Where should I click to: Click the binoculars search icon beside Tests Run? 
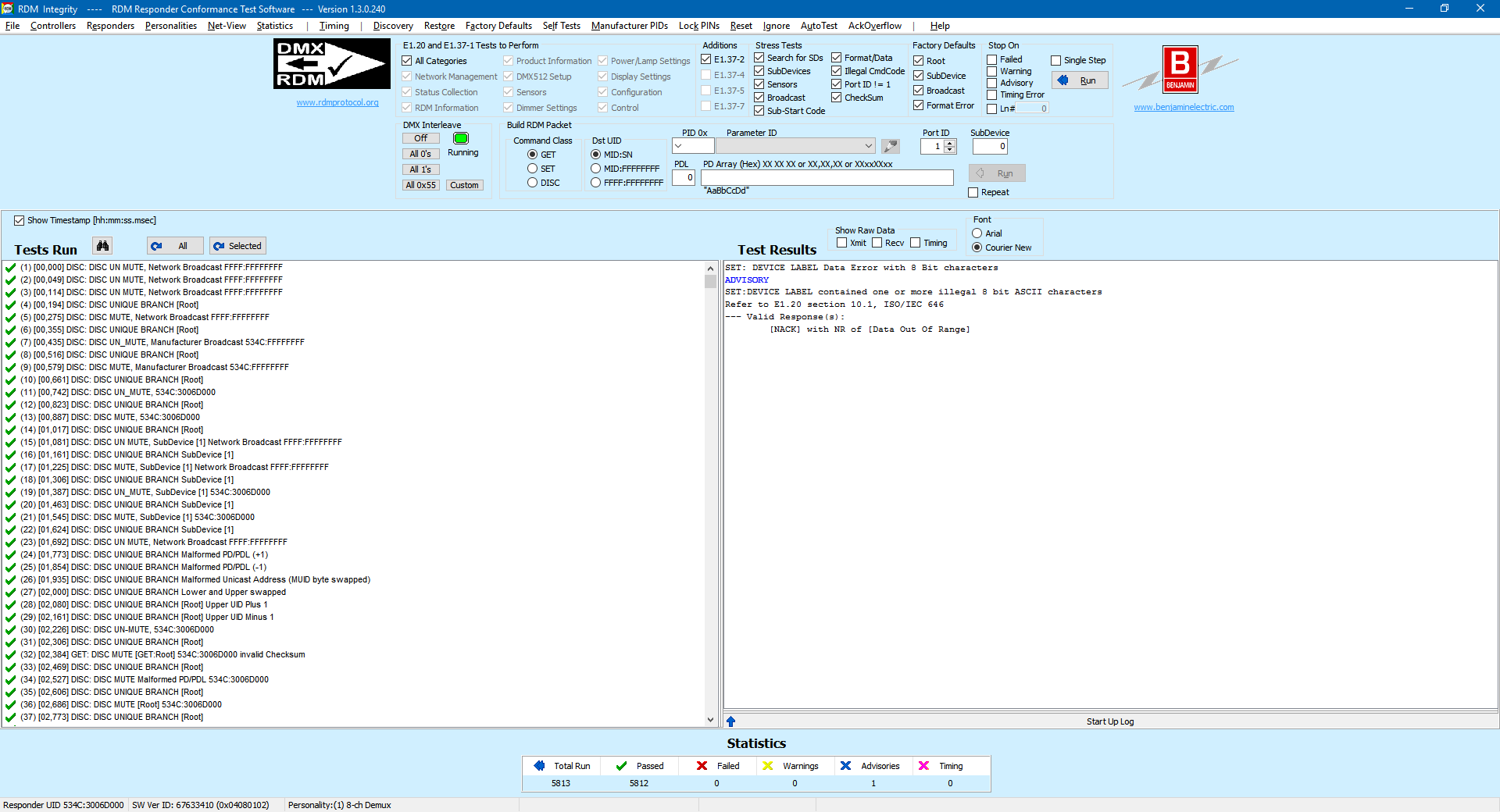click(102, 246)
